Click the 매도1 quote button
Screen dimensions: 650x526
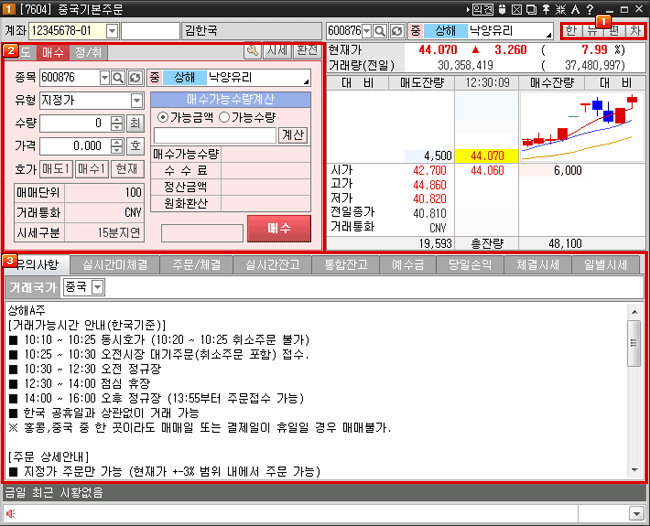[56, 169]
